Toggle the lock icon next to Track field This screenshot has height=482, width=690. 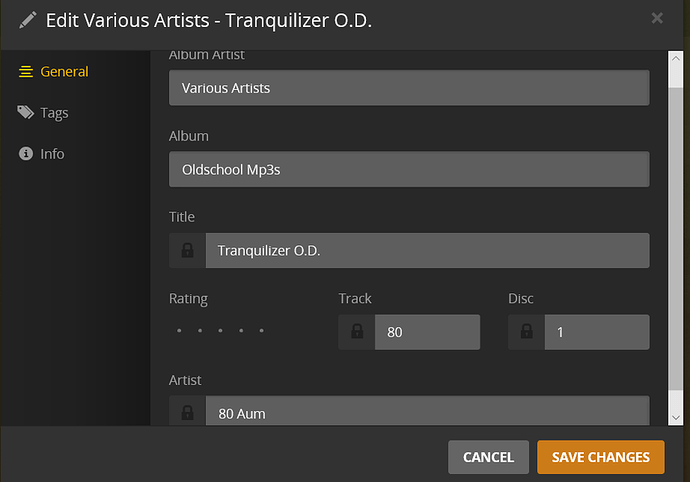pyautogui.click(x=357, y=332)
